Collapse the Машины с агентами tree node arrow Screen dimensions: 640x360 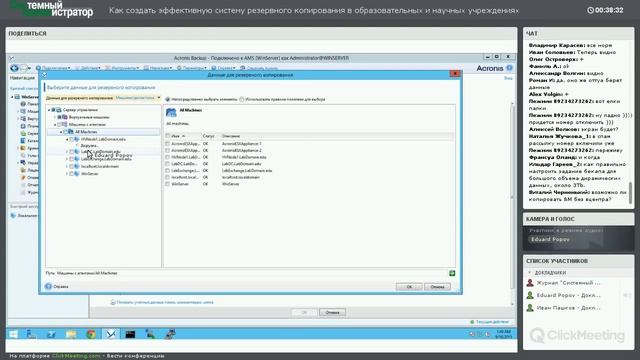(x=55, y=124)
